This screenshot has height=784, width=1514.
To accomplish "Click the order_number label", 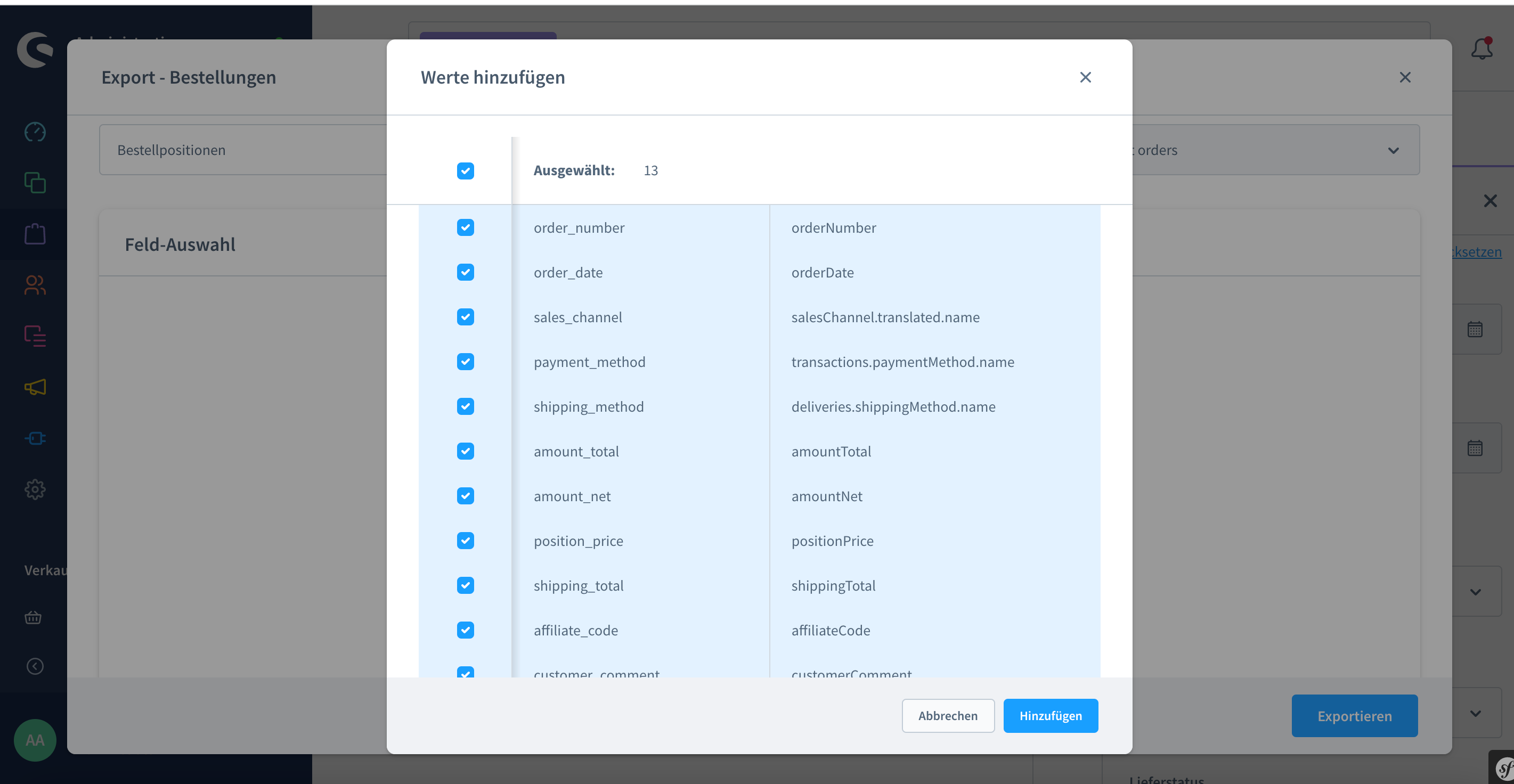I will (579, 227).
